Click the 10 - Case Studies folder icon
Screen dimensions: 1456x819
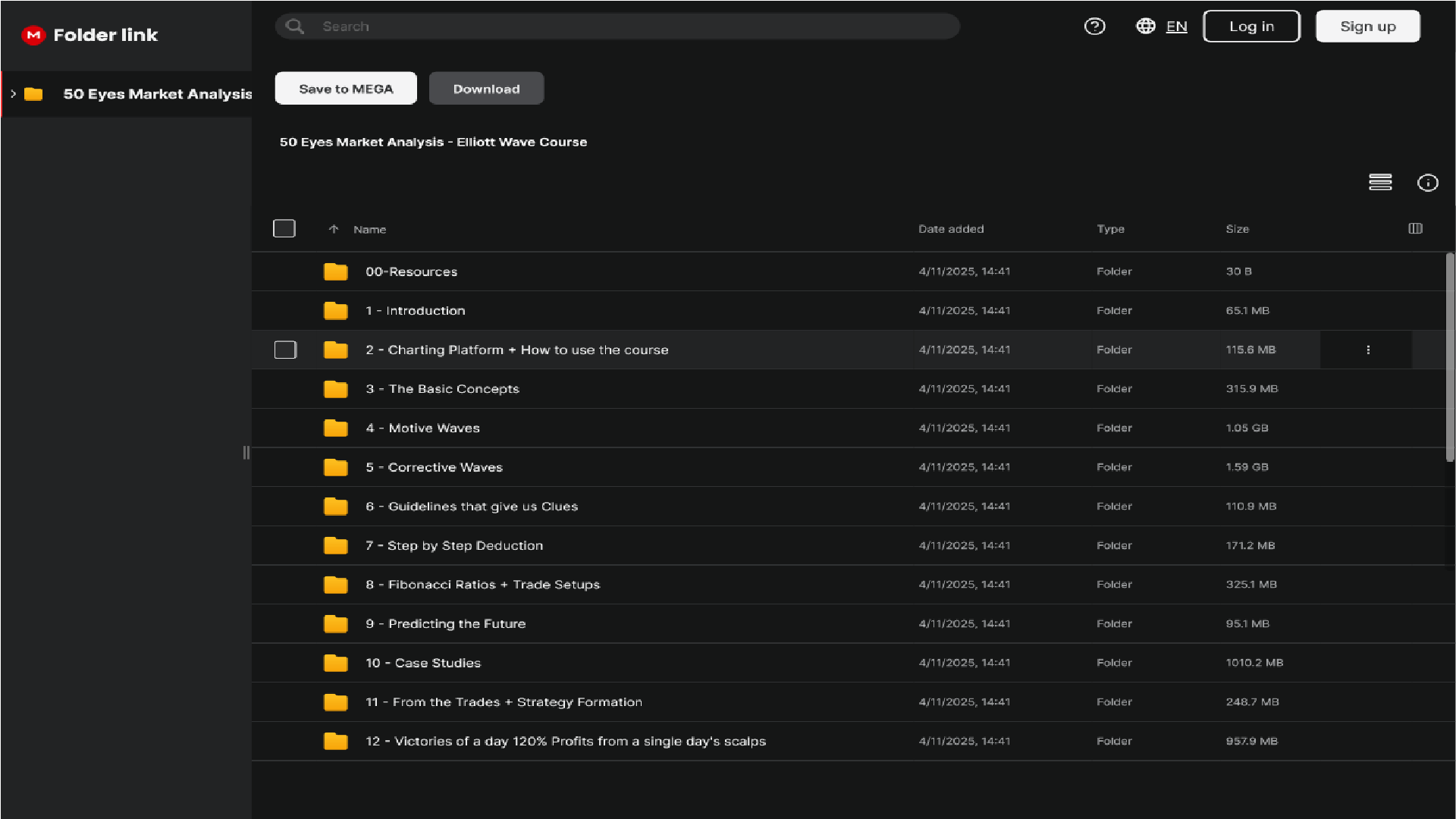point(335,663)
